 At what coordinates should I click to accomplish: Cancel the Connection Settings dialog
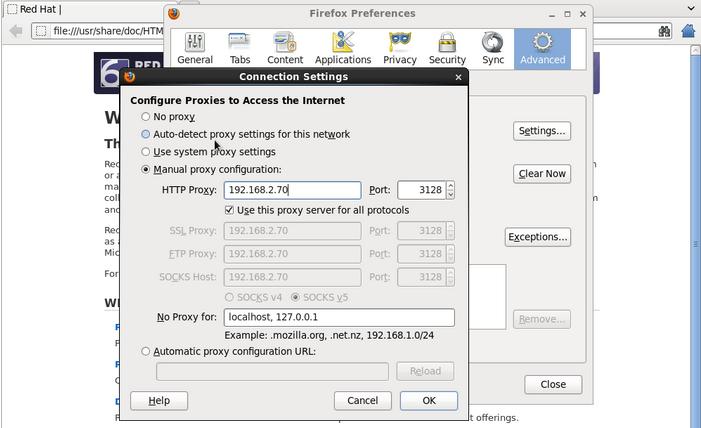click(x=363, y=401)
